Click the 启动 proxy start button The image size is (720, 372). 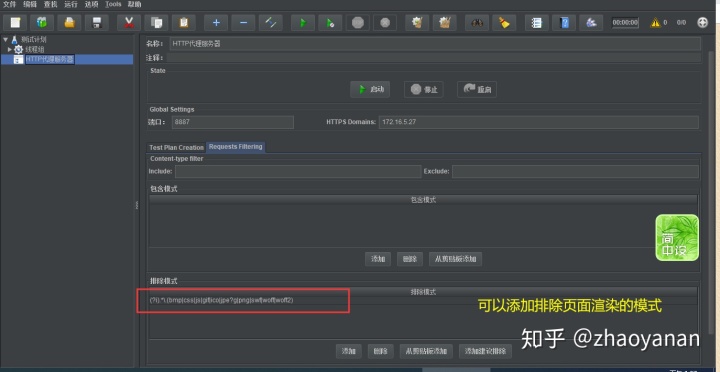370,89
